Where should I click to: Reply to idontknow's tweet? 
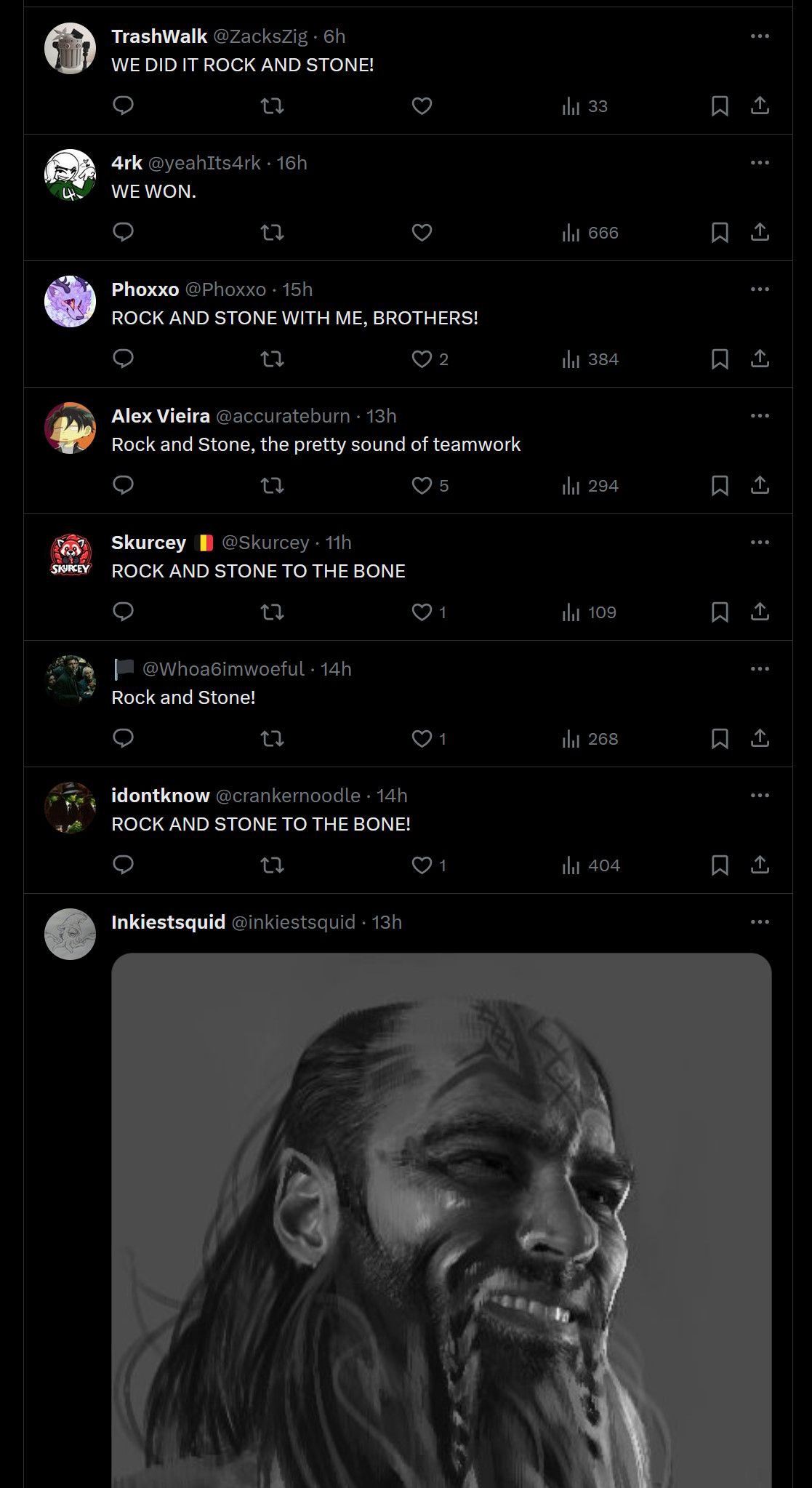(124, 865)
